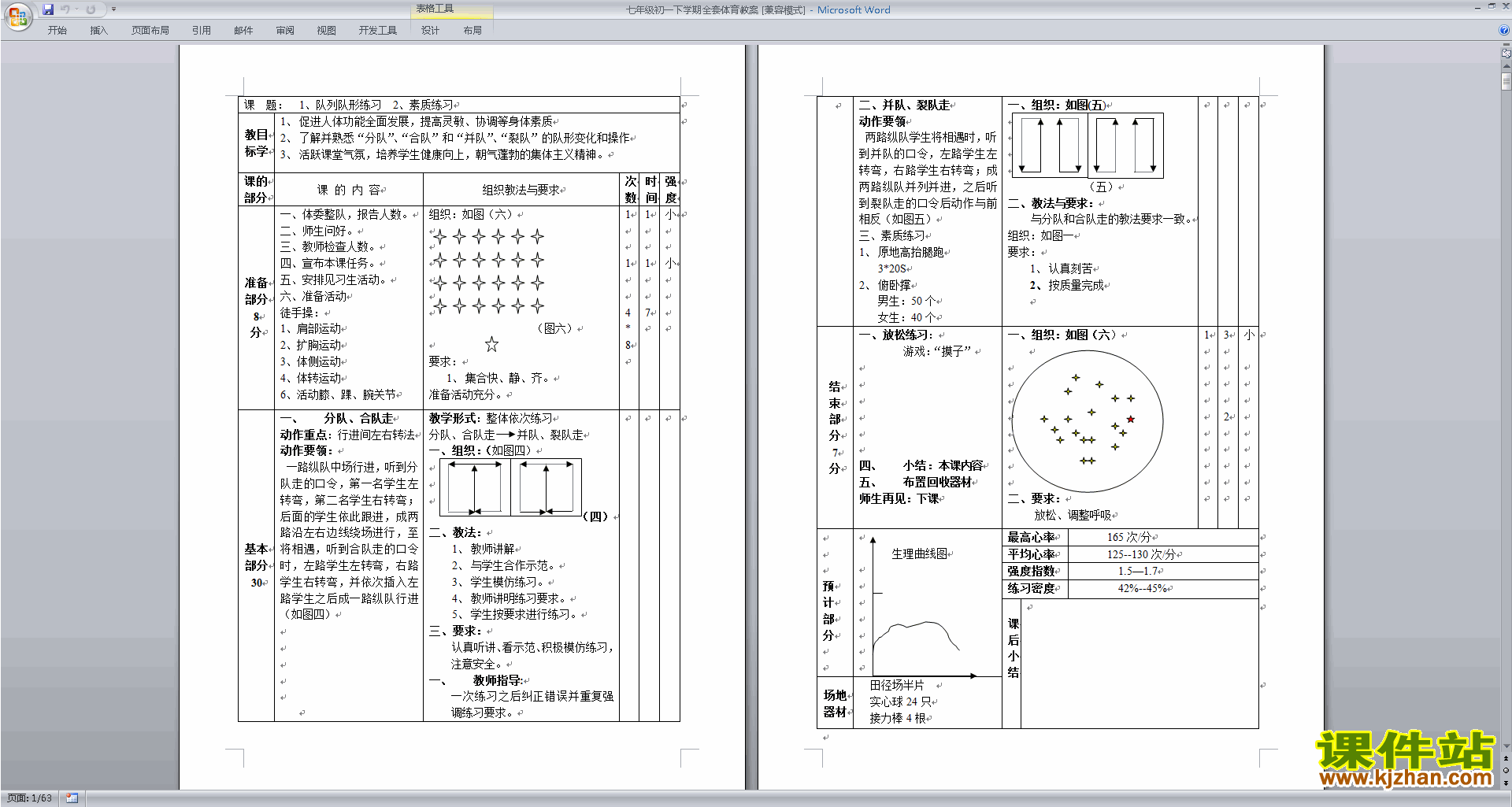
Task: Click the single star under 图六
Action: 491,344
